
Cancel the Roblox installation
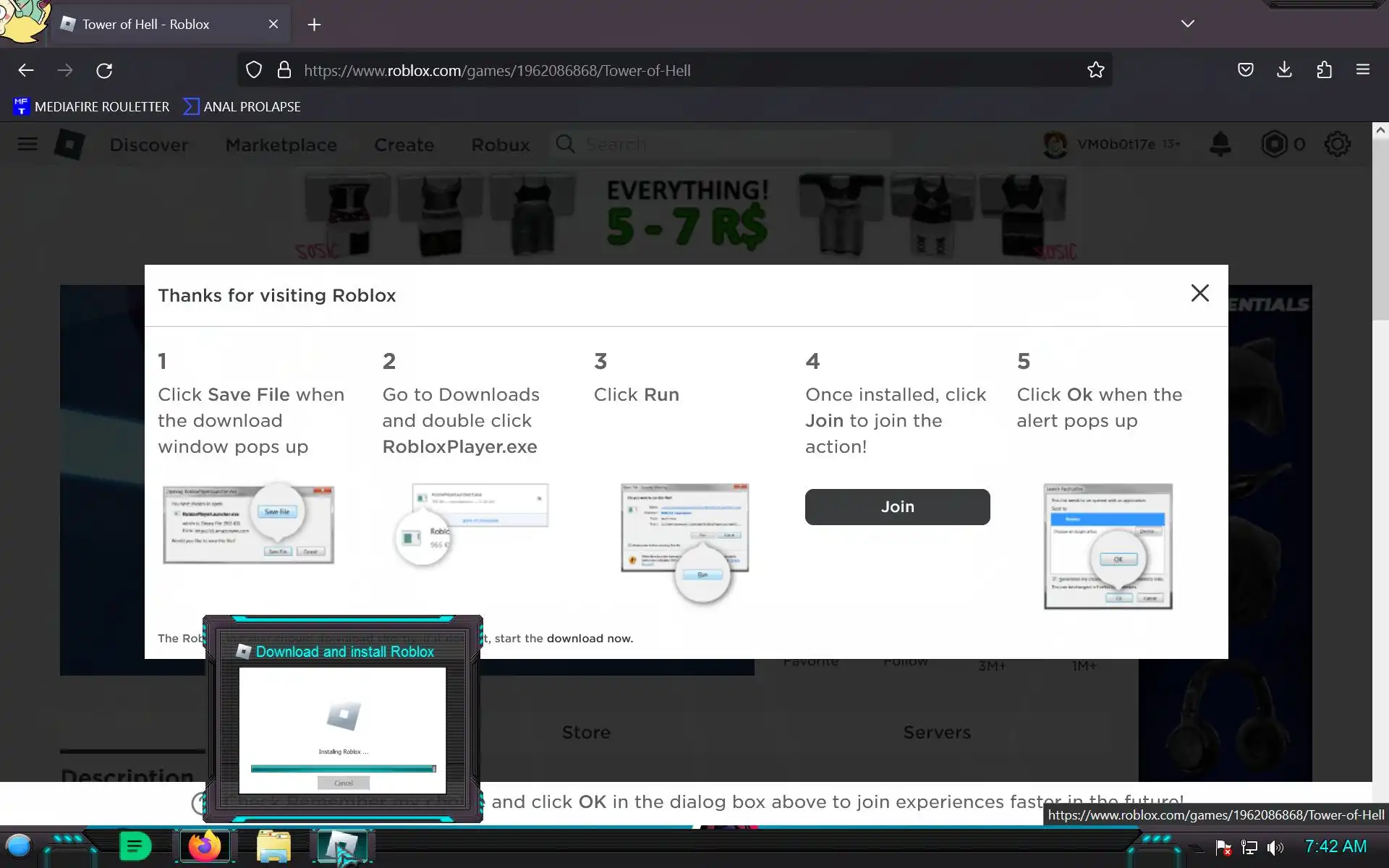(344, 783)
